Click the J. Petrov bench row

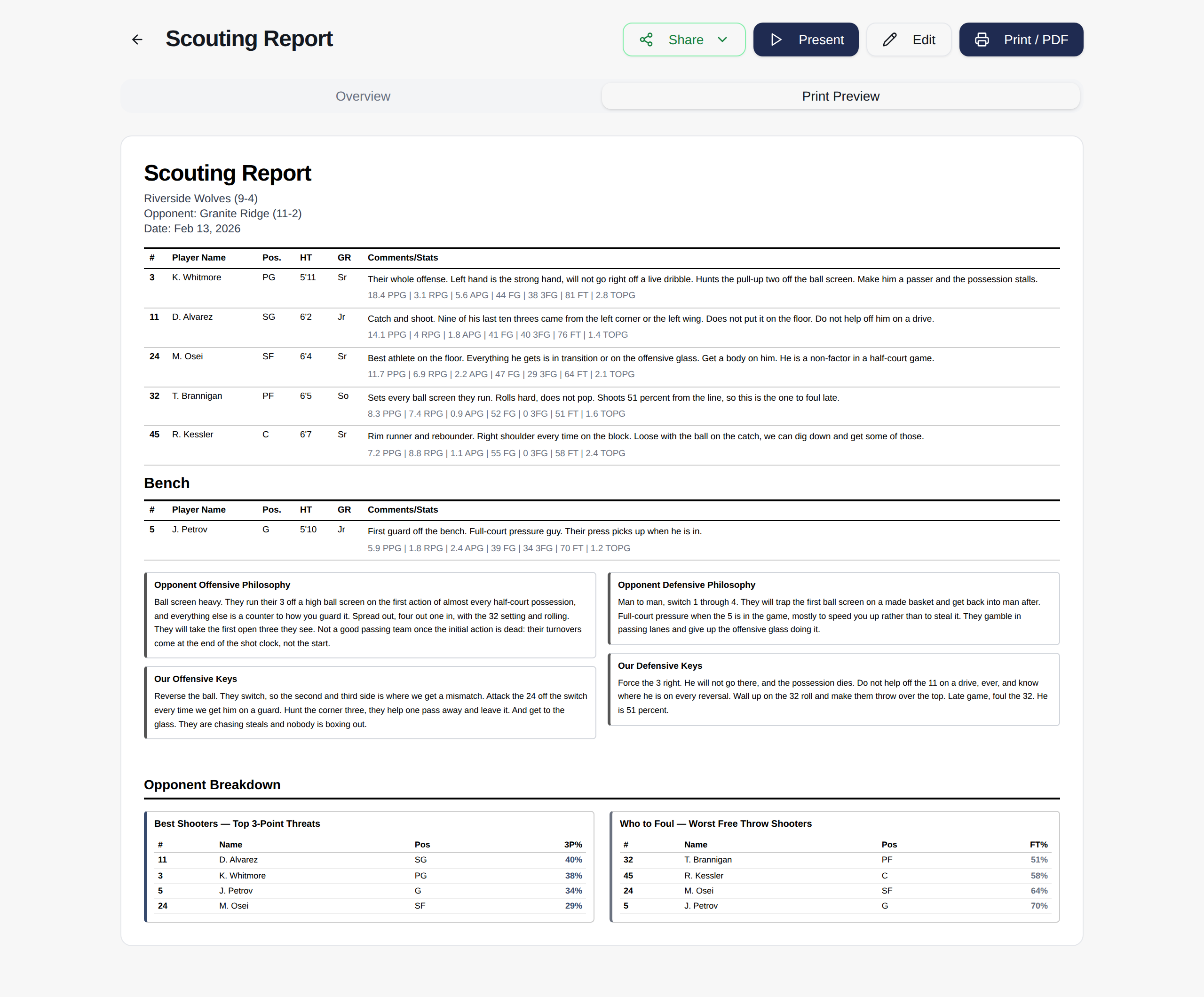(602, 539)
